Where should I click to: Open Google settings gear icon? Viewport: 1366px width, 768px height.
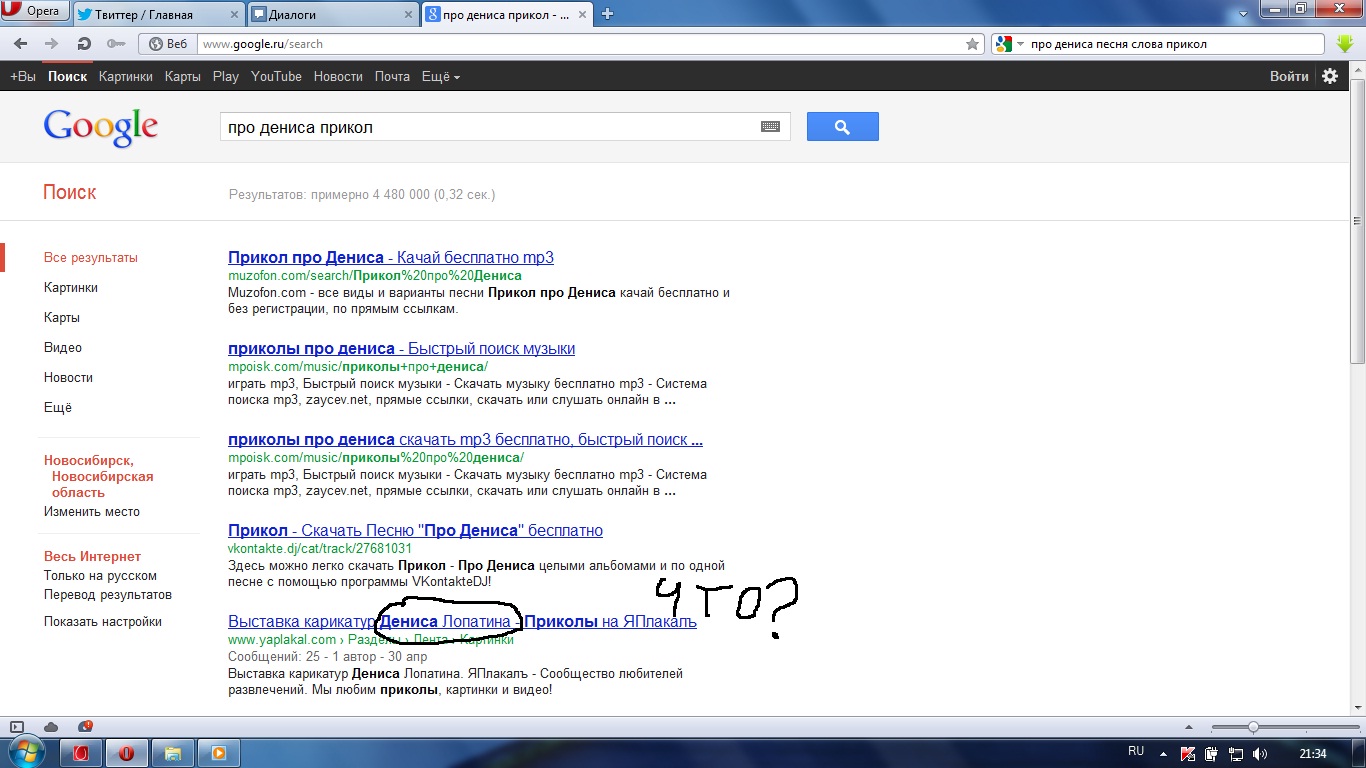(x=1330, y=76)
